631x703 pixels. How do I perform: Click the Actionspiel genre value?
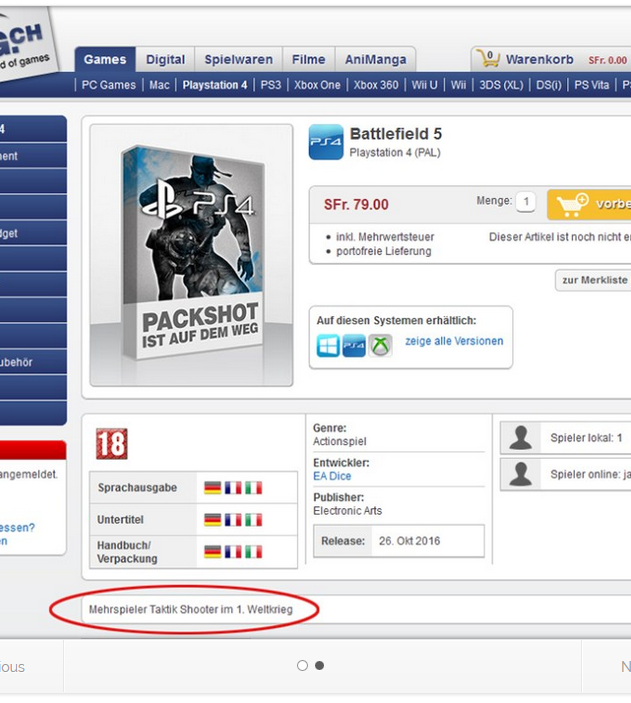(339, 442)
